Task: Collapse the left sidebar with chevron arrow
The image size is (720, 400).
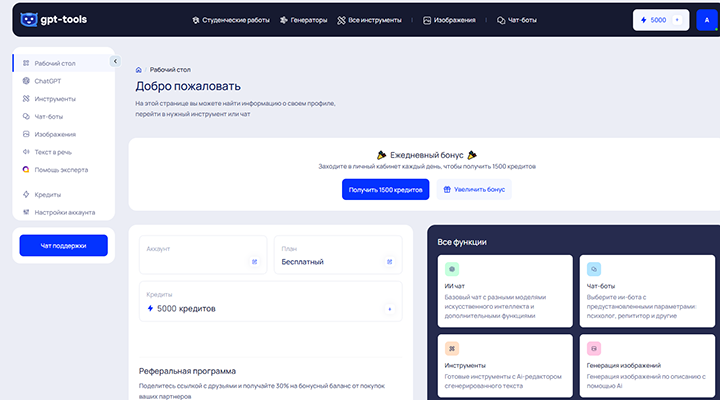Action: 114,62
